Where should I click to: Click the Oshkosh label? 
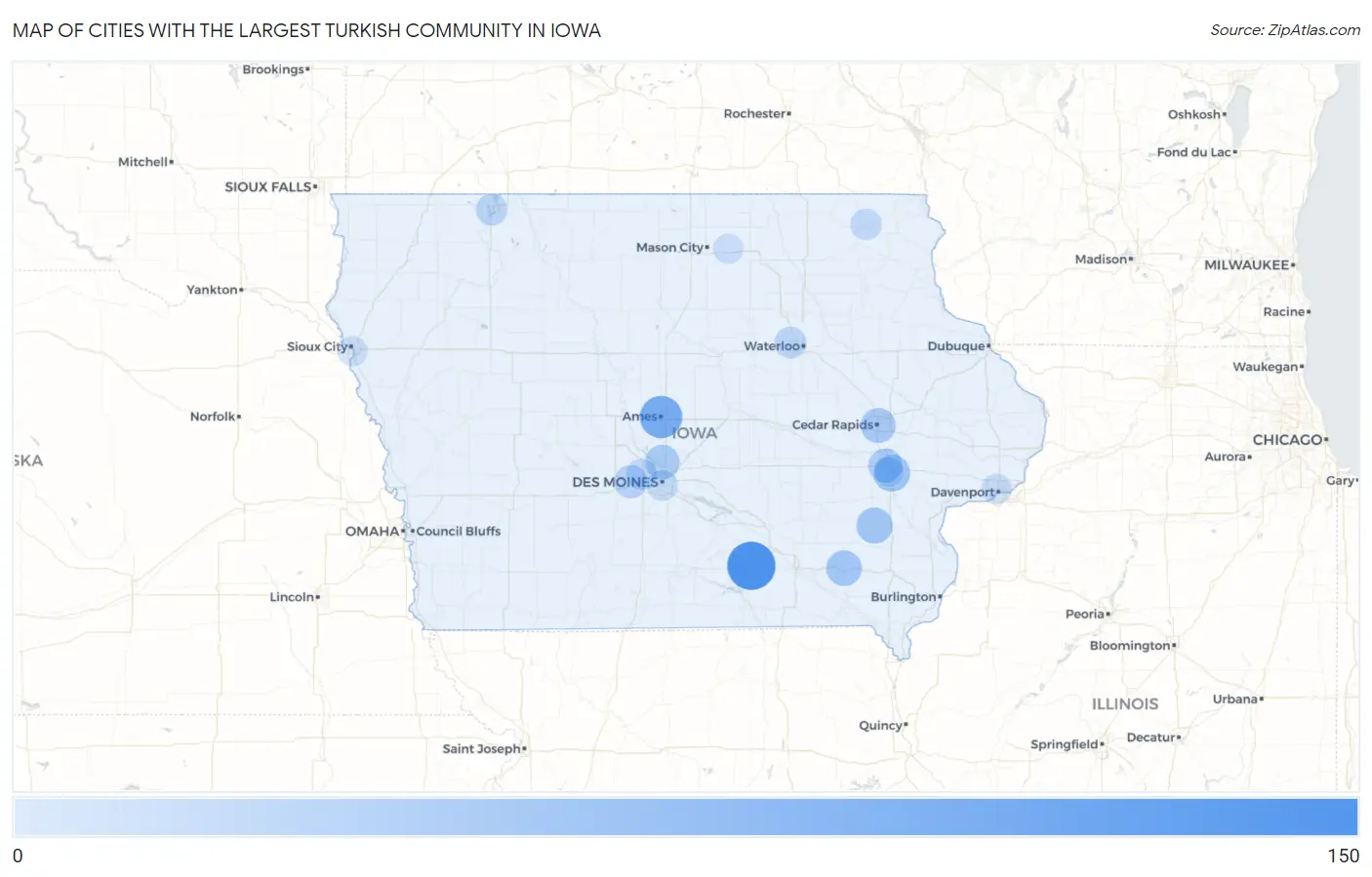[1194, 114]
